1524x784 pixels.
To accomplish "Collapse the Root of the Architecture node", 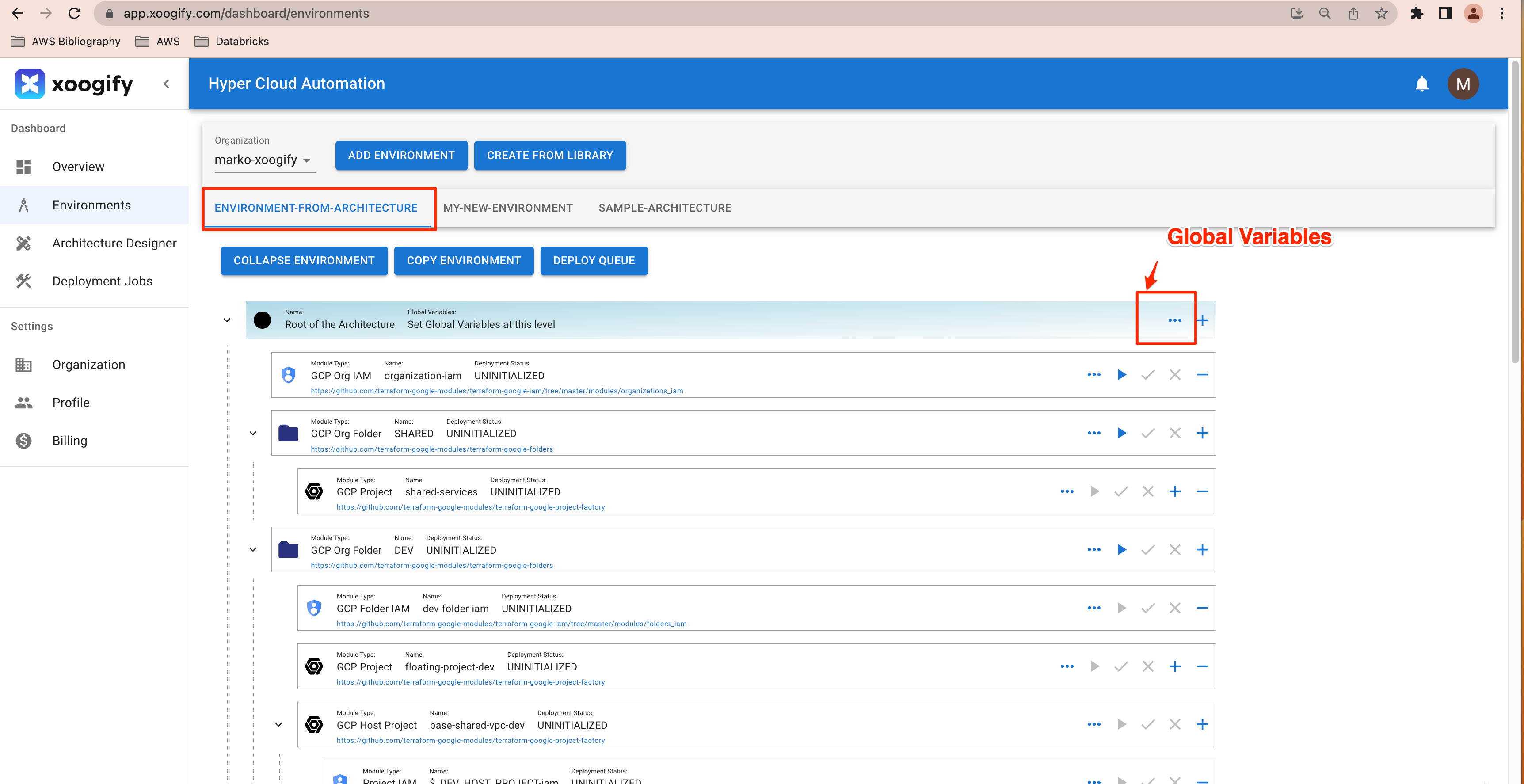I will (x=227, y=320).
